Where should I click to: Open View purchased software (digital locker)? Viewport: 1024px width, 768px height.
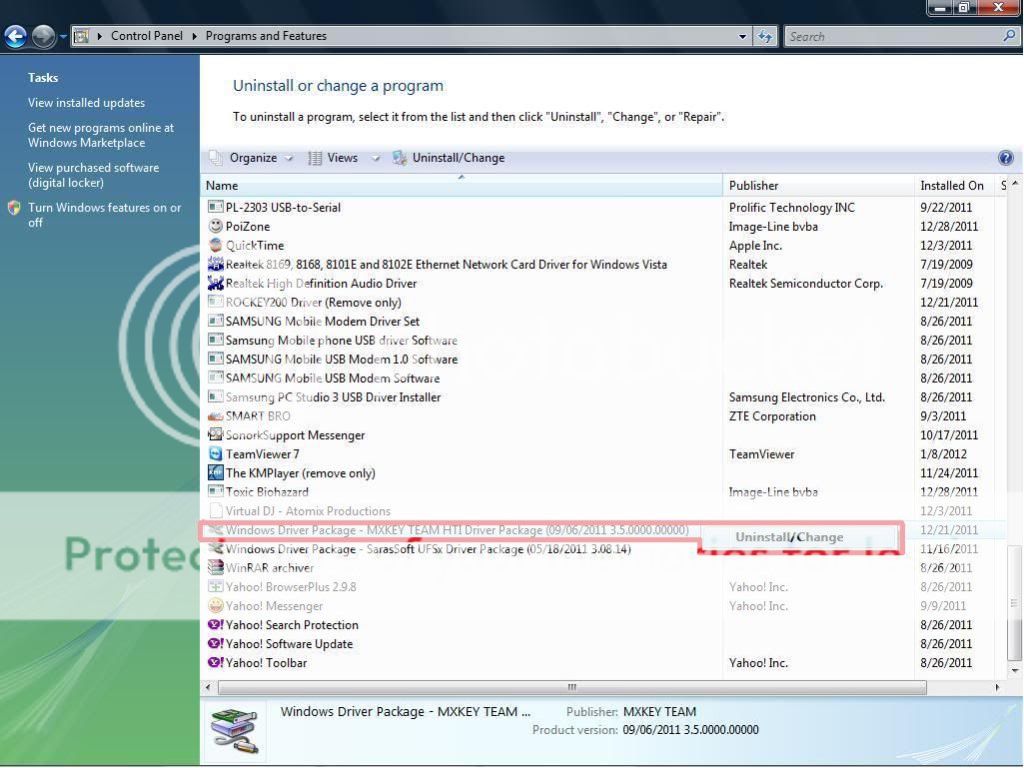coord(93,175)
